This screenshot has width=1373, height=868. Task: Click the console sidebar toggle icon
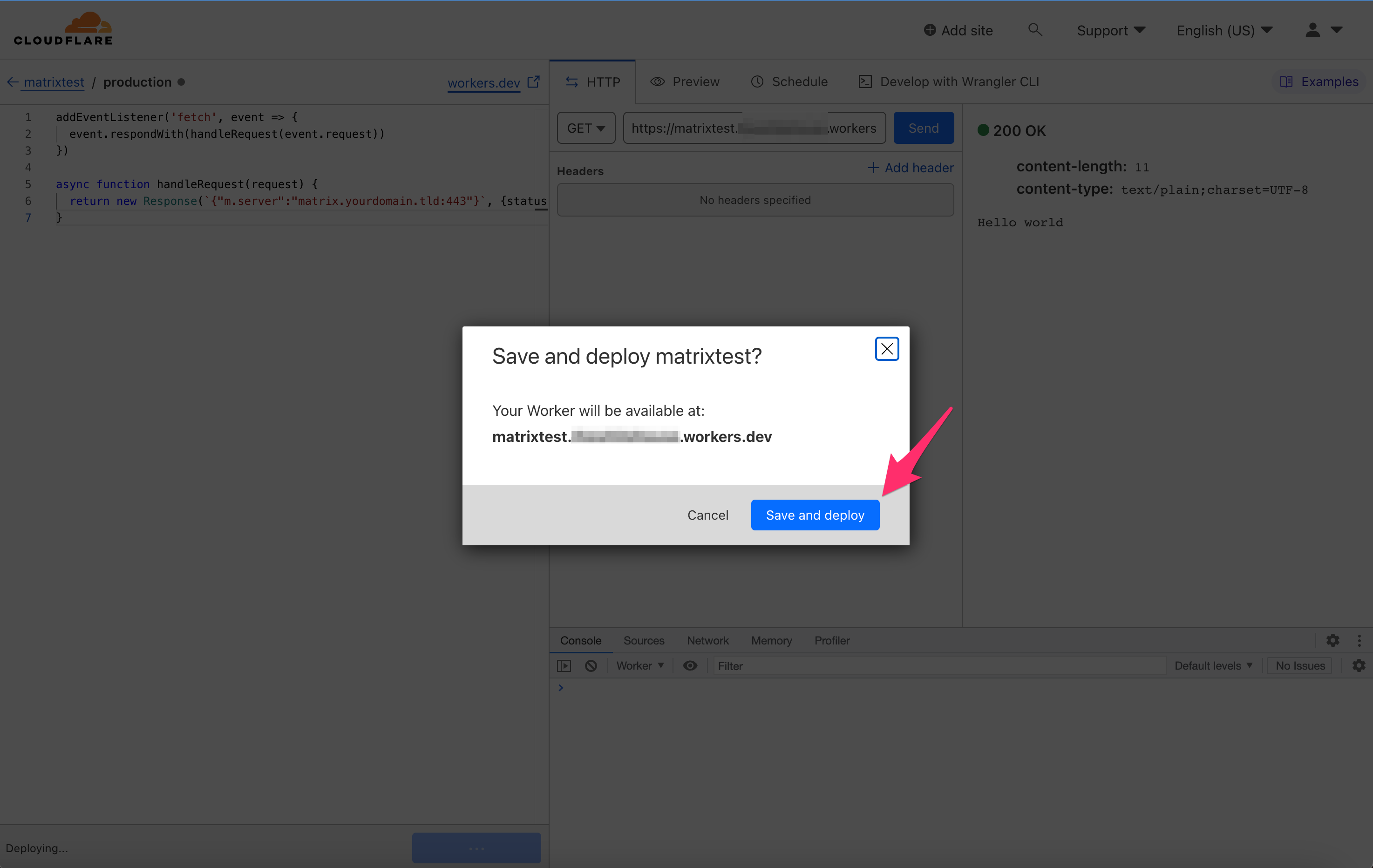coord(564,666)
